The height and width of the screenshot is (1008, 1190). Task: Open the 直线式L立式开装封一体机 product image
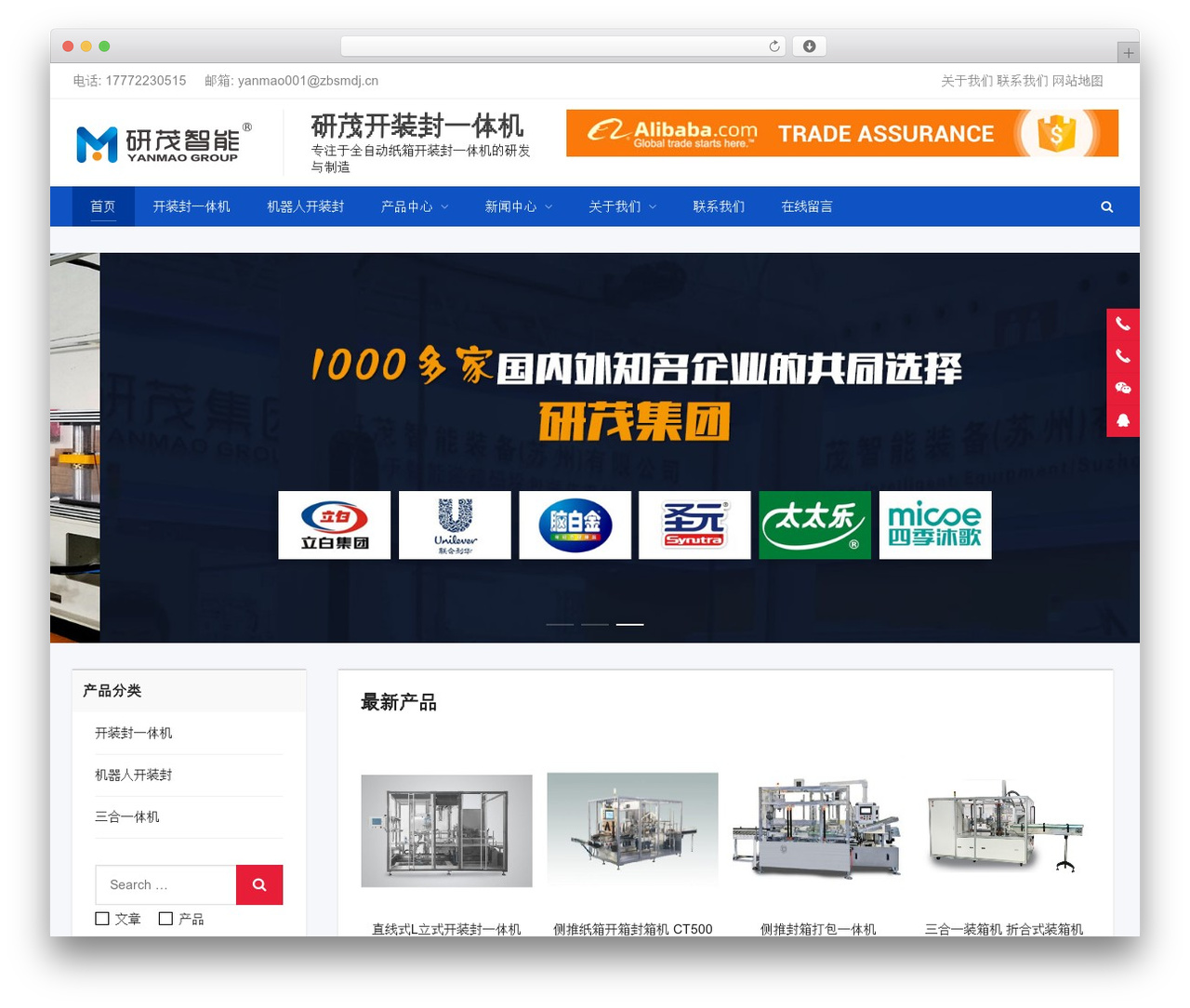coord(447,830)
